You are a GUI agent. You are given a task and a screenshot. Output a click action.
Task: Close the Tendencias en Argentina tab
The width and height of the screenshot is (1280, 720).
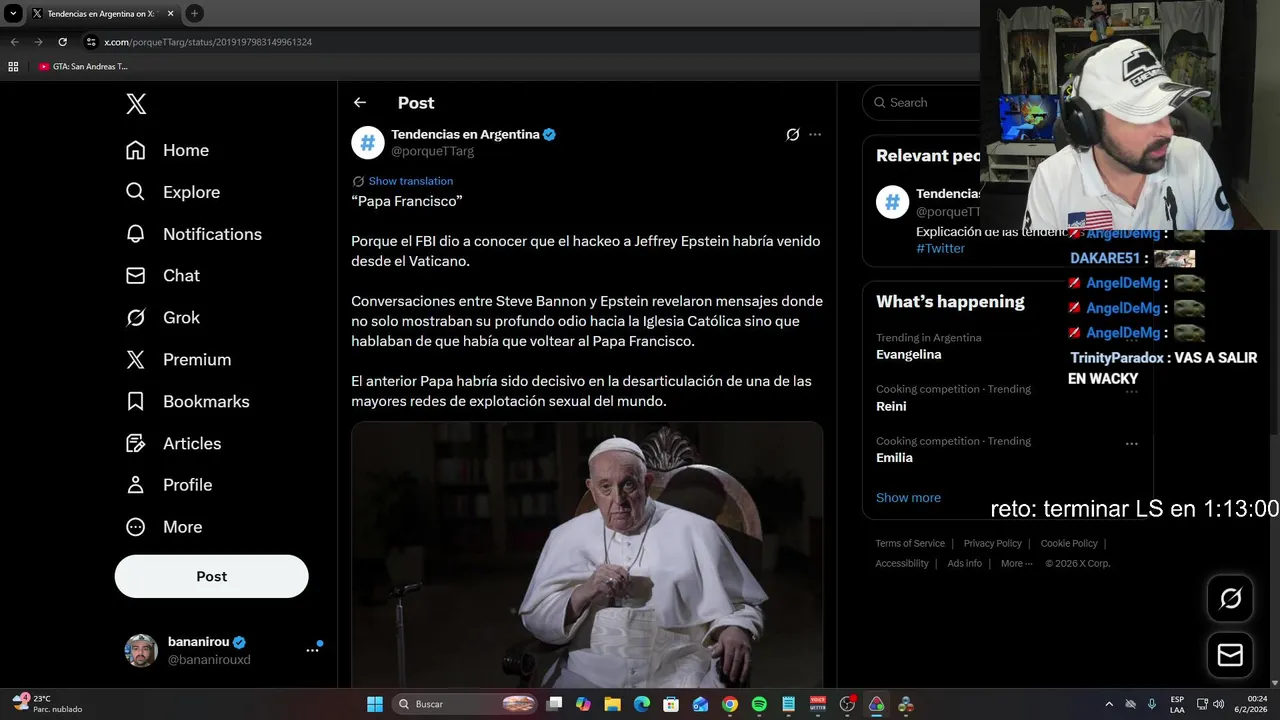(170, 14)
